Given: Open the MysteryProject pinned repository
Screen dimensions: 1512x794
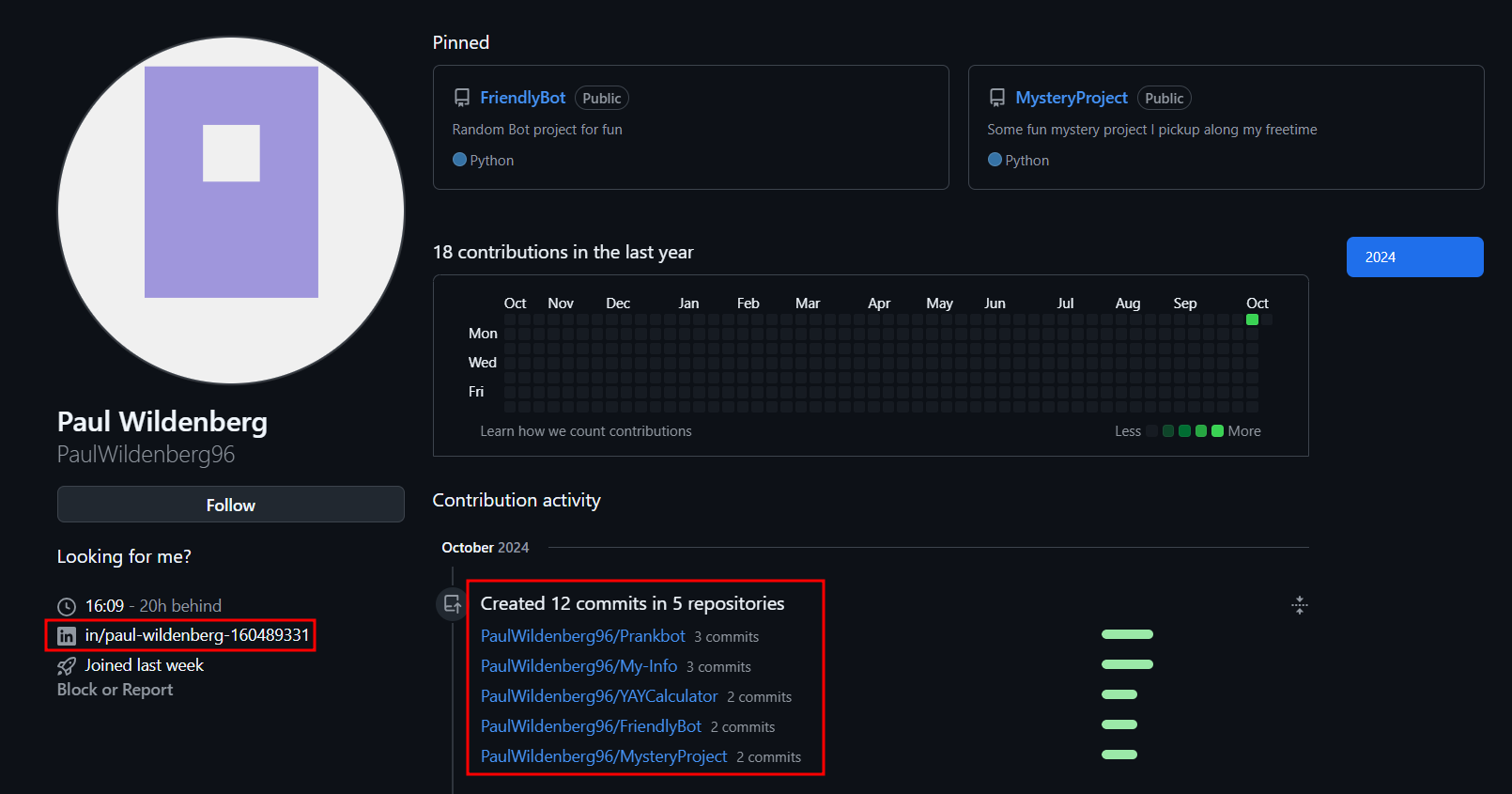Looking at the screenshot, I should pyautogui.click(x=1072, y=98).
